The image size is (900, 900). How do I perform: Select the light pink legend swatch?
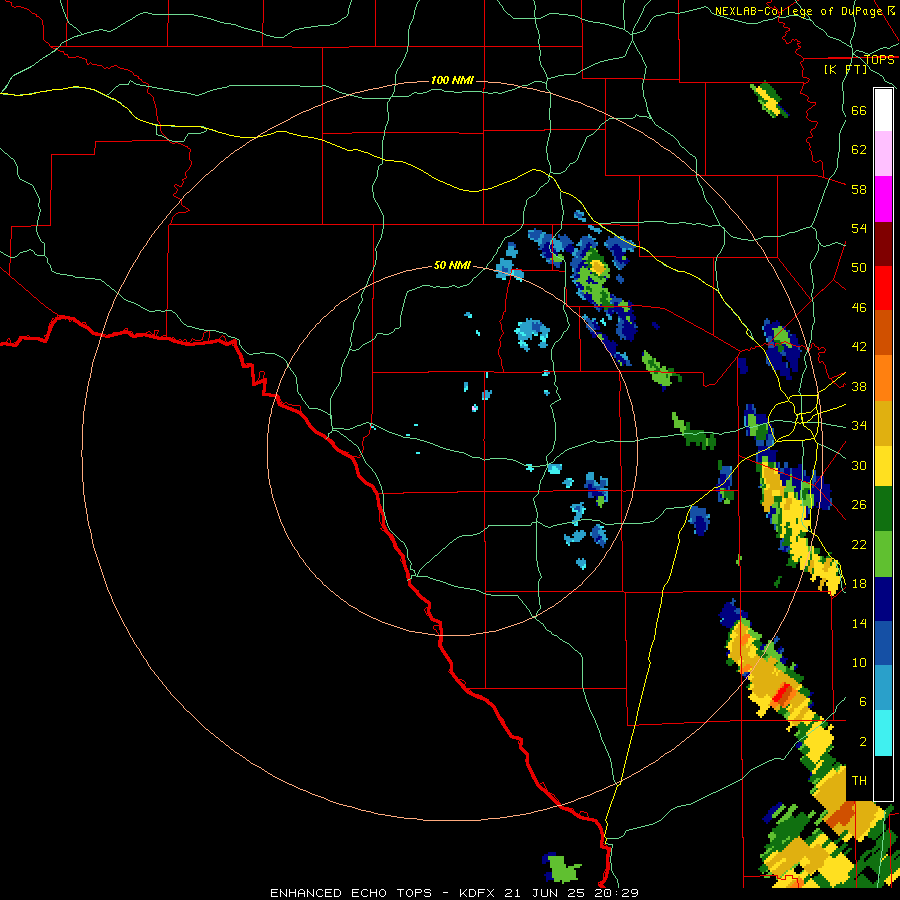click(883, 154)
